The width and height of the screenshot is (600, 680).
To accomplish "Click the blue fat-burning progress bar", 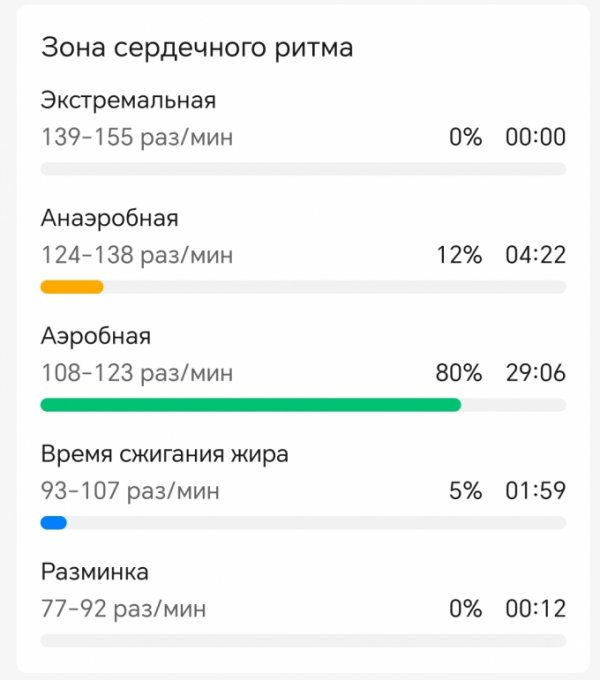I will (x=54, y=523).
